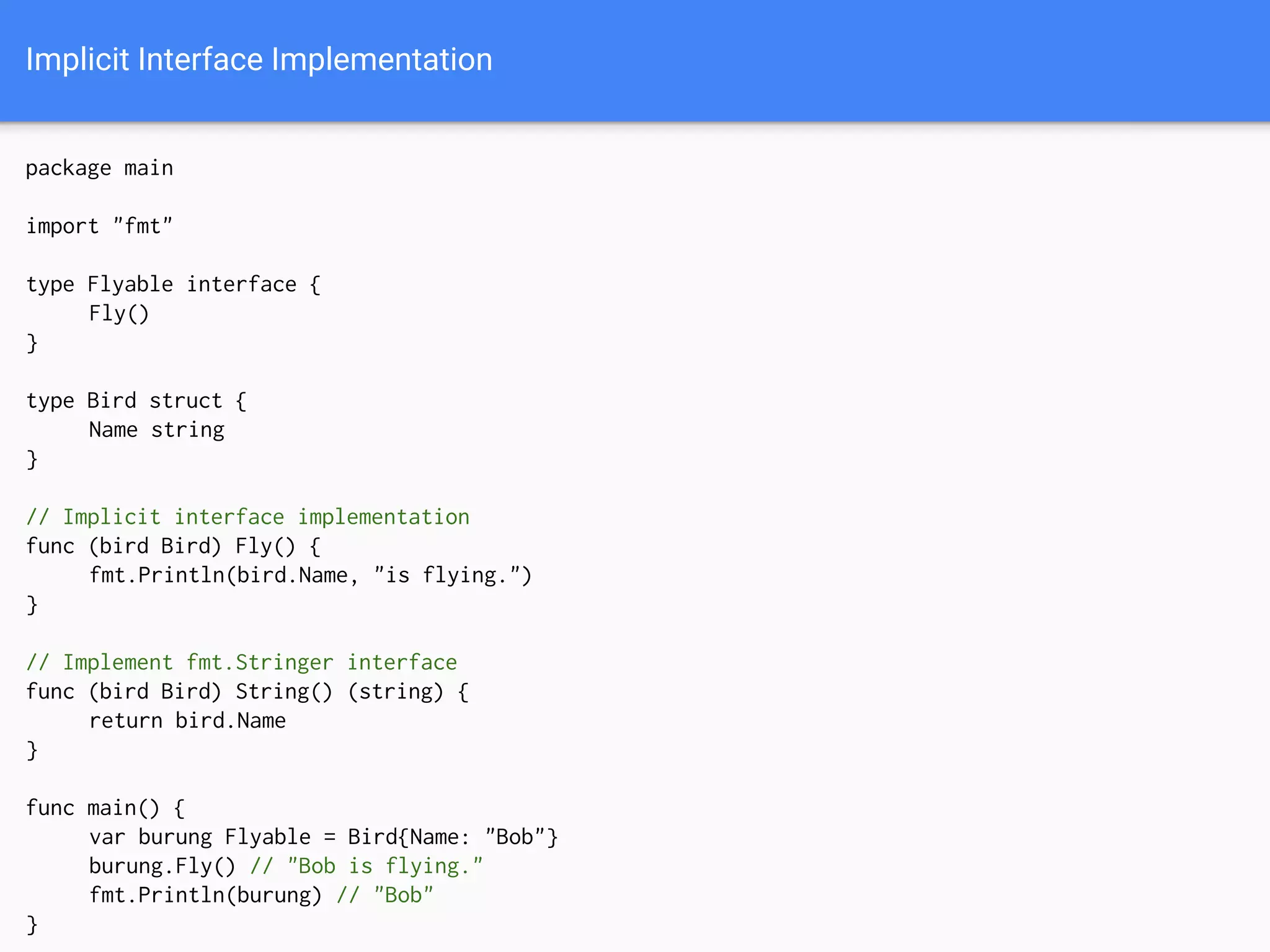Click the comment '// "Bob is flying."'
Viewport: 1270px width, 952px height.
tap(366, 866)
